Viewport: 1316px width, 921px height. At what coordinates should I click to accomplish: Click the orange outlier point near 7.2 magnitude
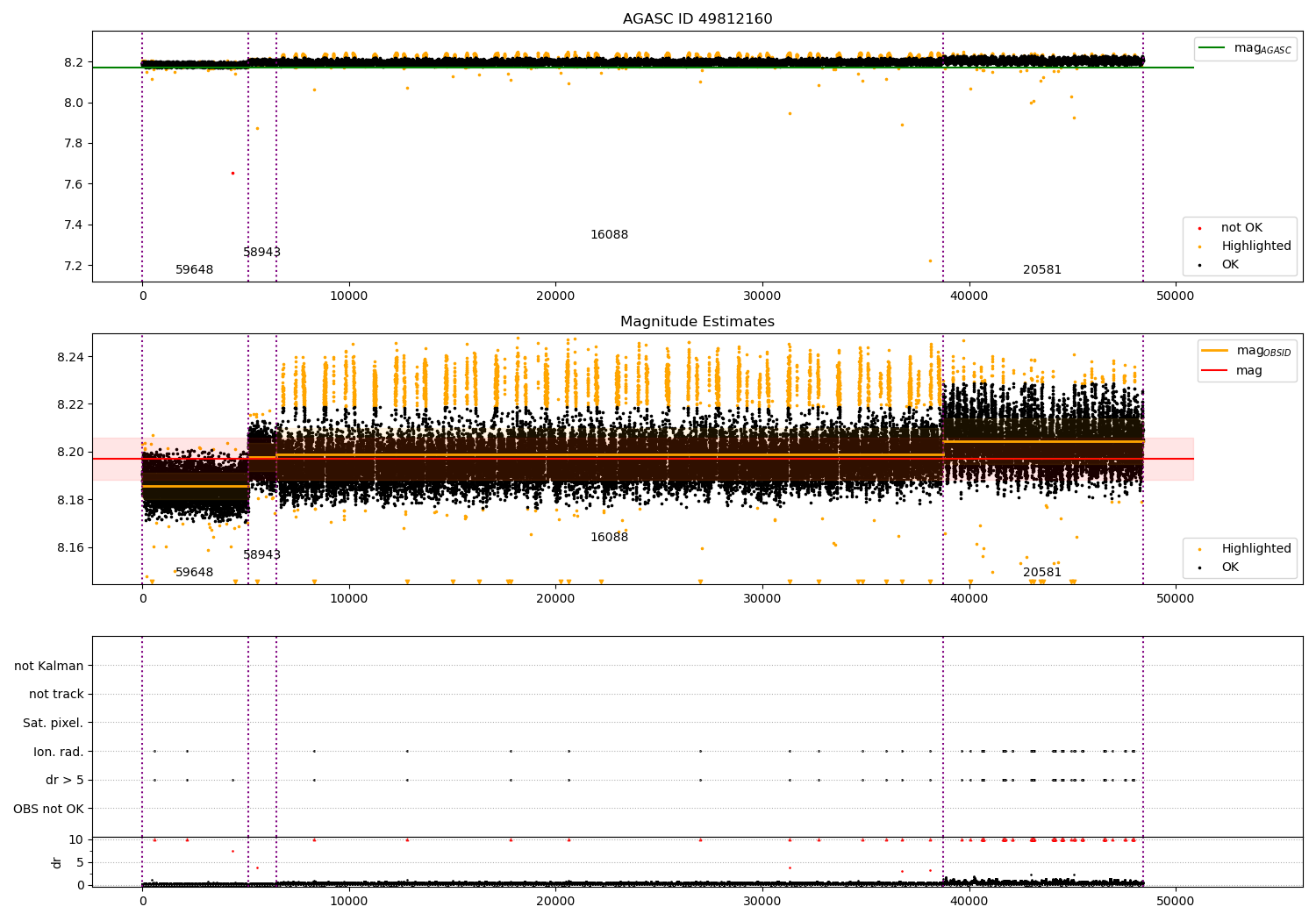point(930,261)
